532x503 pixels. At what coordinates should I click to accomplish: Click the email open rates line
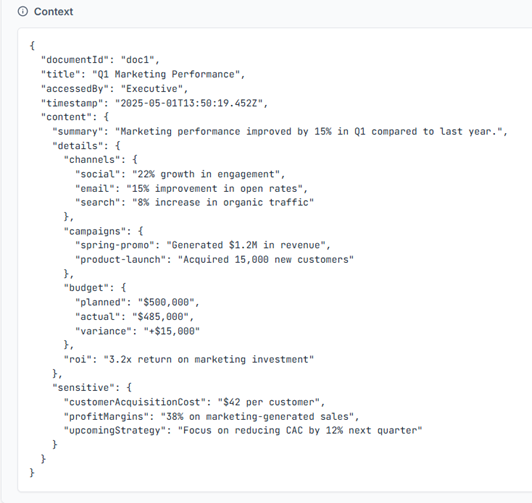tap(191, 188)
